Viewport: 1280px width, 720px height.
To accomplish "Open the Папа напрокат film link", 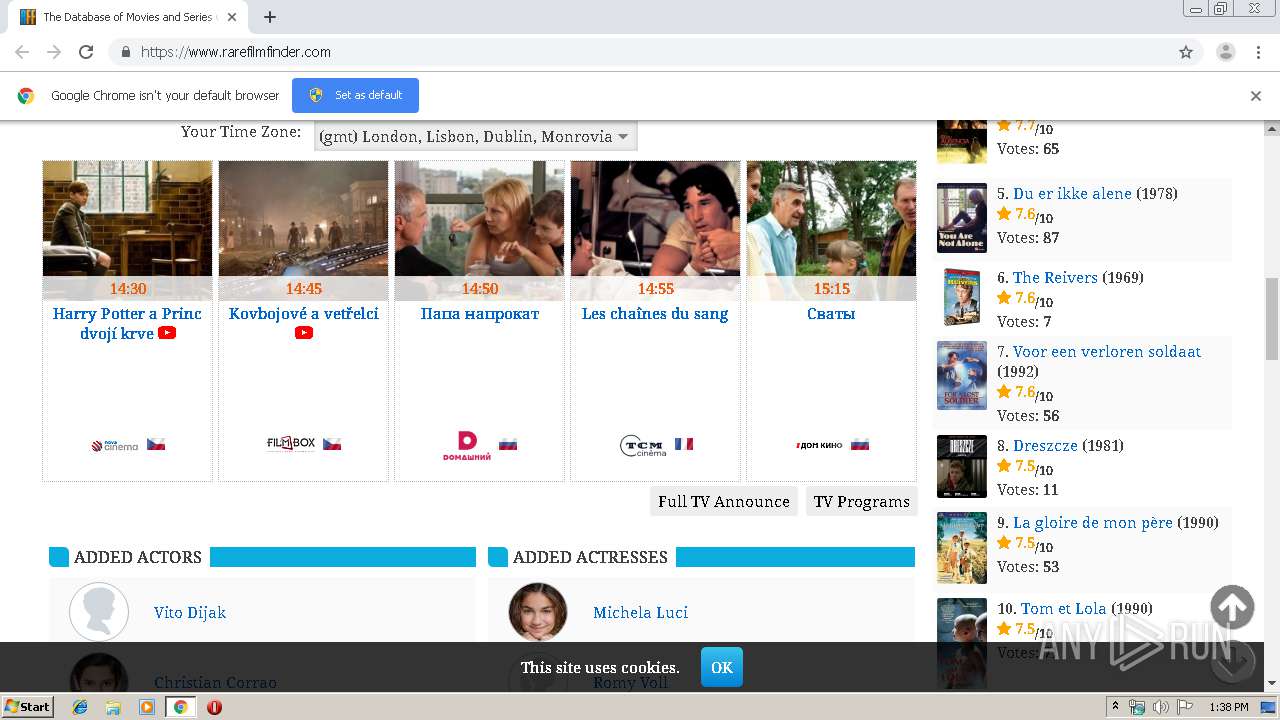I will tap(480, 313).
